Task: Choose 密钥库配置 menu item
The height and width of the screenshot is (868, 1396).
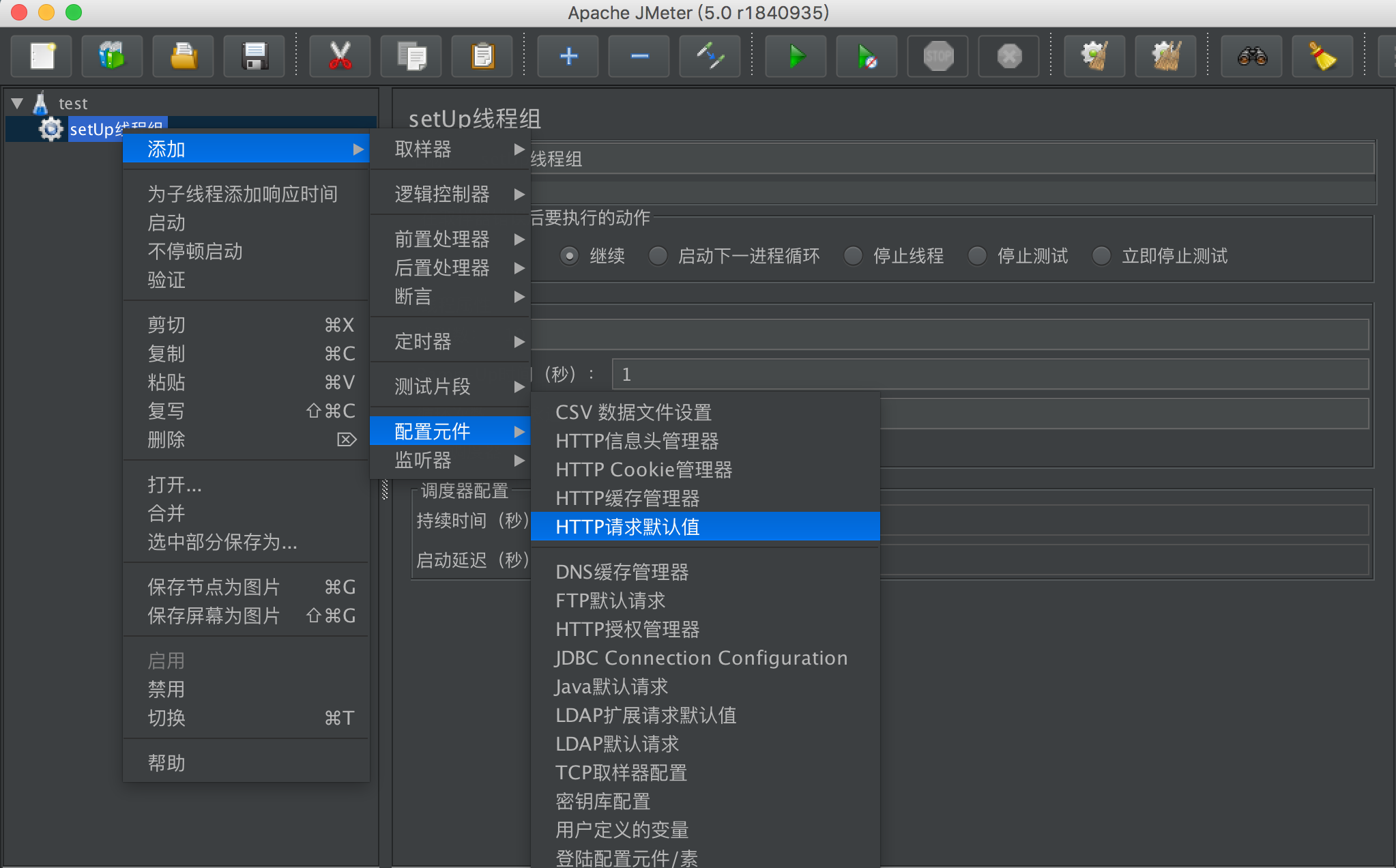Action: (706, 801)
